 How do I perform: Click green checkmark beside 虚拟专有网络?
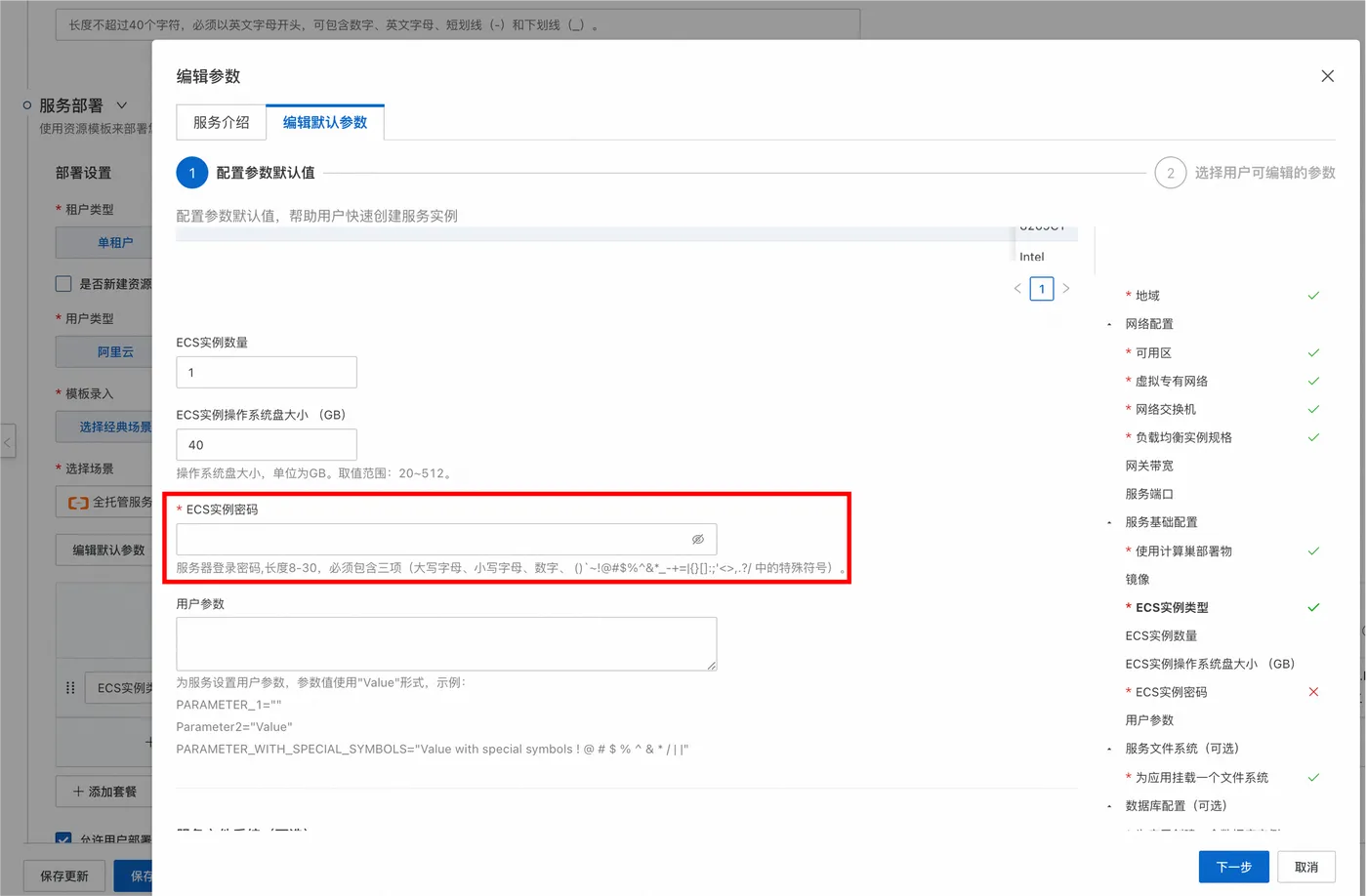1313,381
